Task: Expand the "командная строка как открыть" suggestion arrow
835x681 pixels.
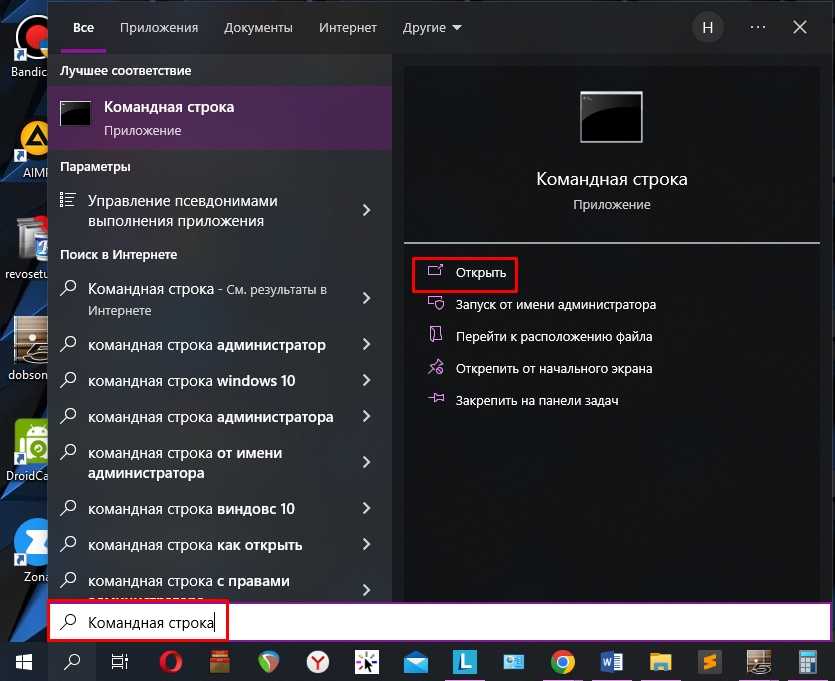Action: pos(366,545)
